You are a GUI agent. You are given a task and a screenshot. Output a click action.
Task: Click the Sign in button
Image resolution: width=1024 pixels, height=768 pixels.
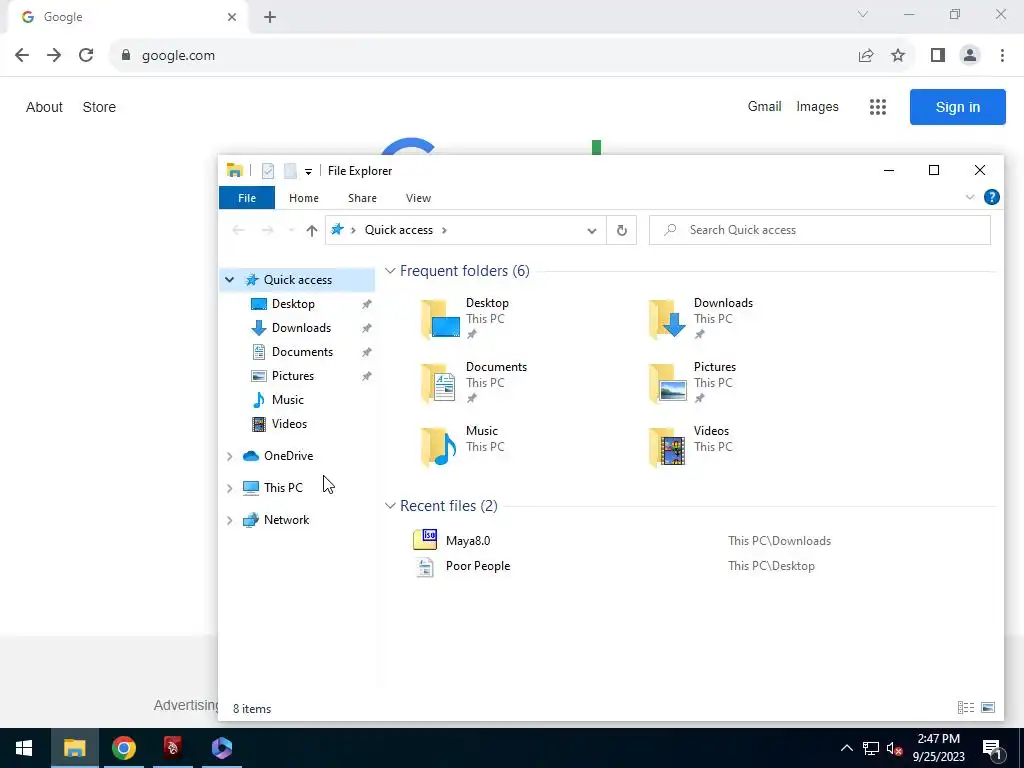957,107
